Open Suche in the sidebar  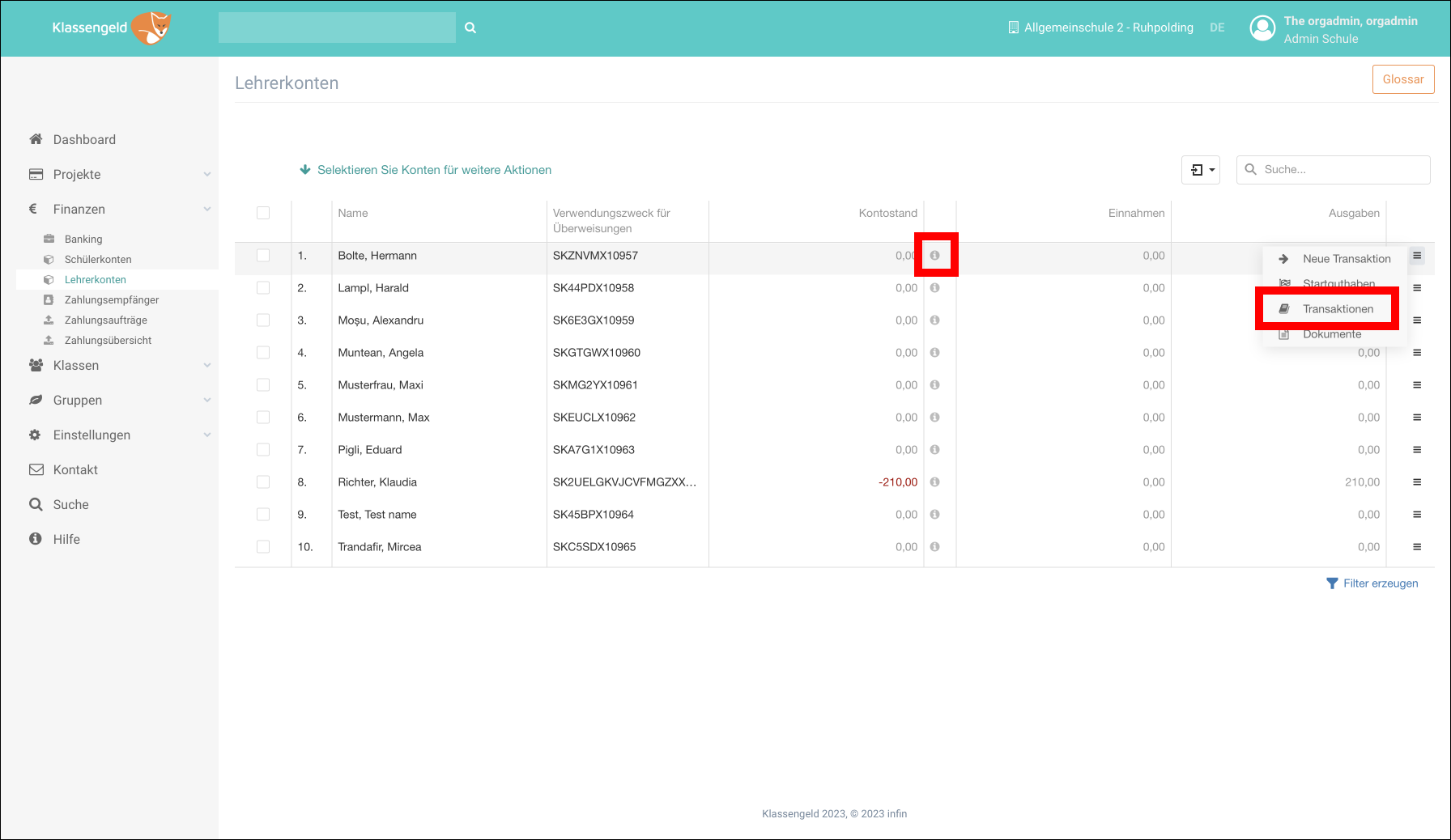(x=70, y=504)
